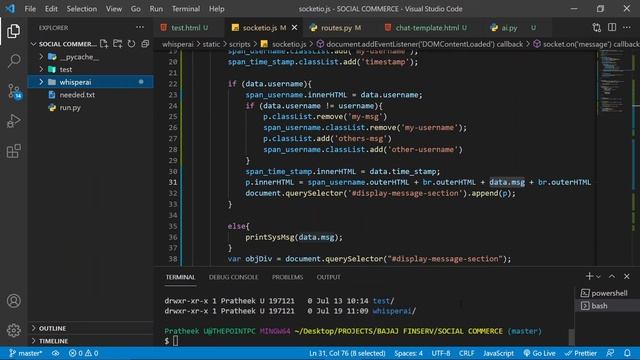Viewport: 640px width, 360px height.
Task: Click Ln 31, Col 76 position indicator
Action: (347, 353)
